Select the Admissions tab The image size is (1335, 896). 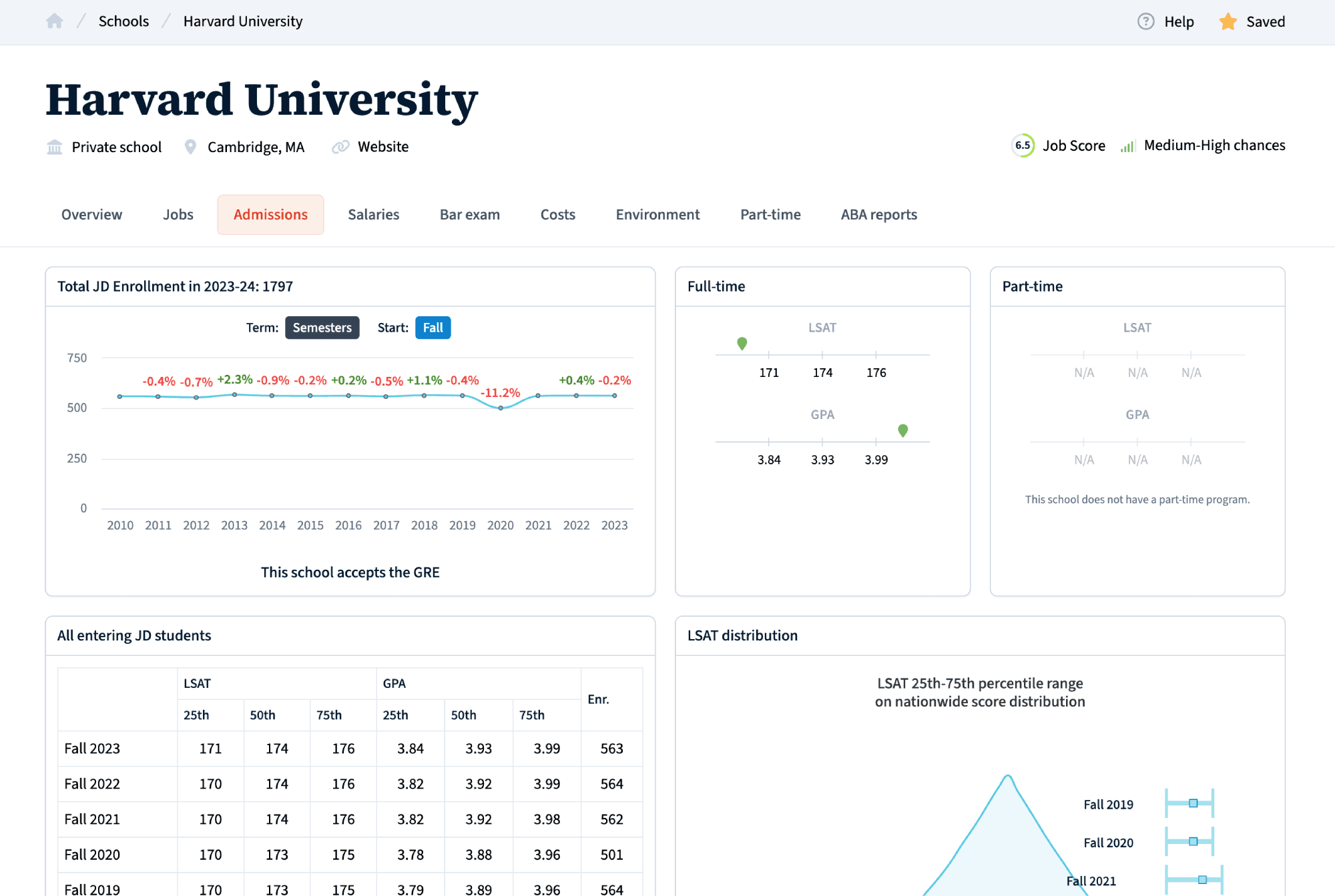point(270,215)
